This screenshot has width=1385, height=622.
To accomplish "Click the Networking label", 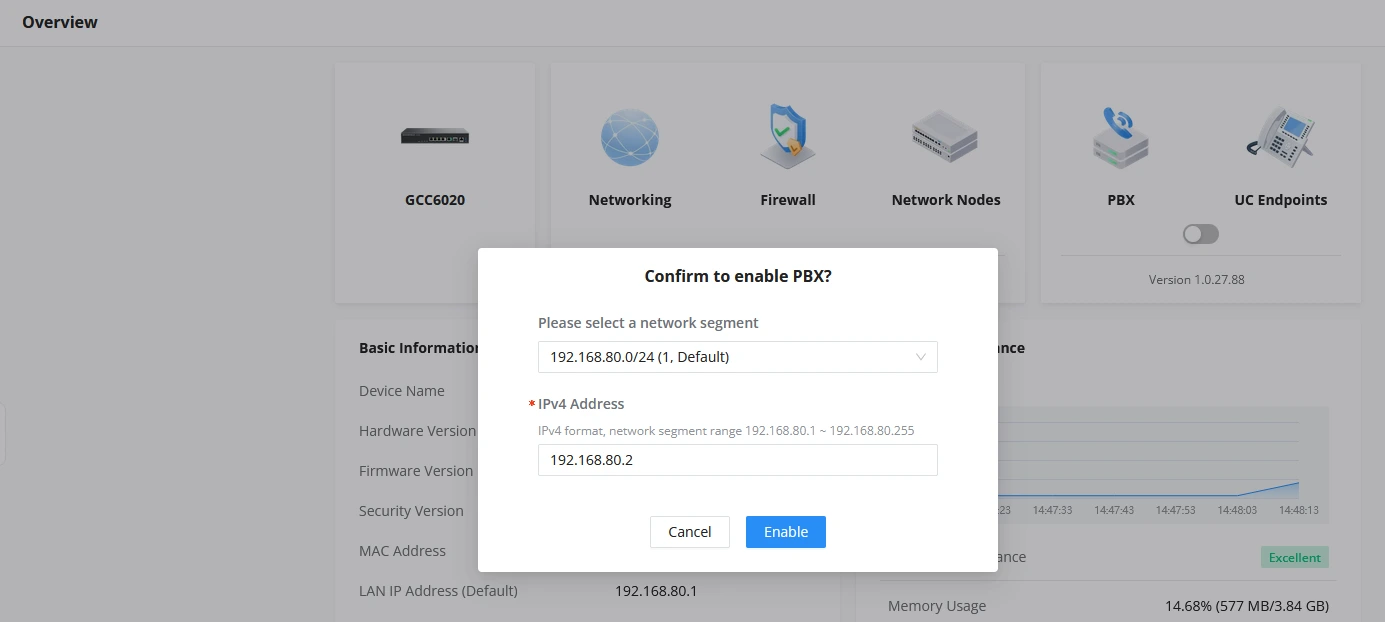I will pos(630,200).
